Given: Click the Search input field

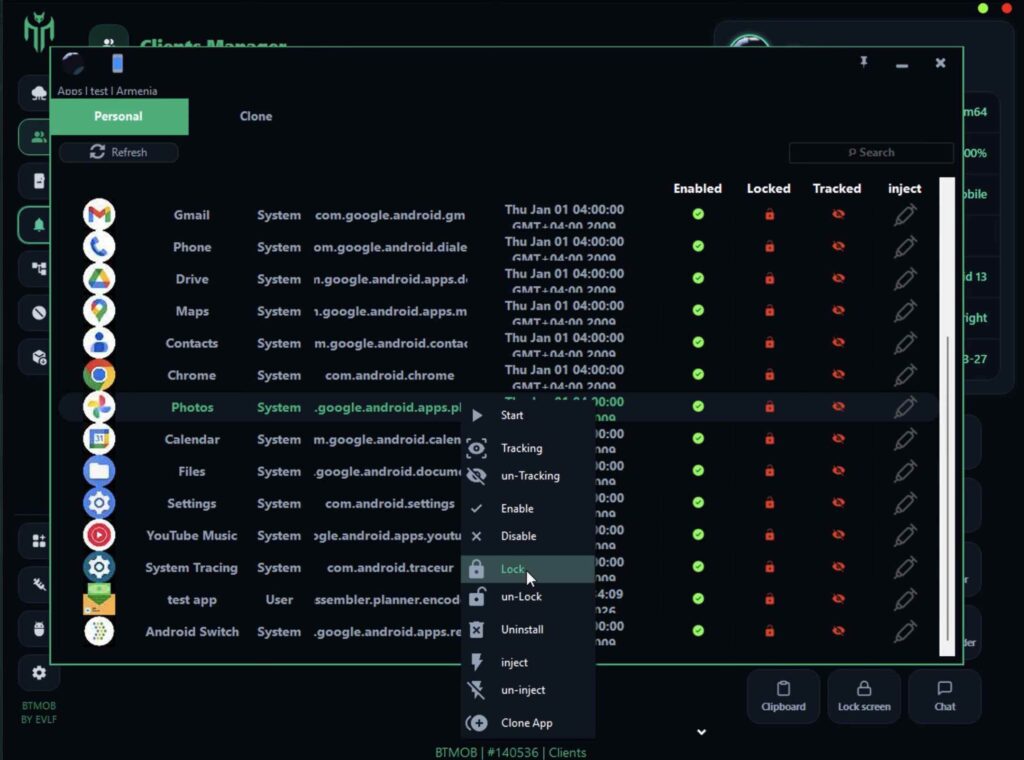Looking at the screenshot, I should [x=871, y=152].
